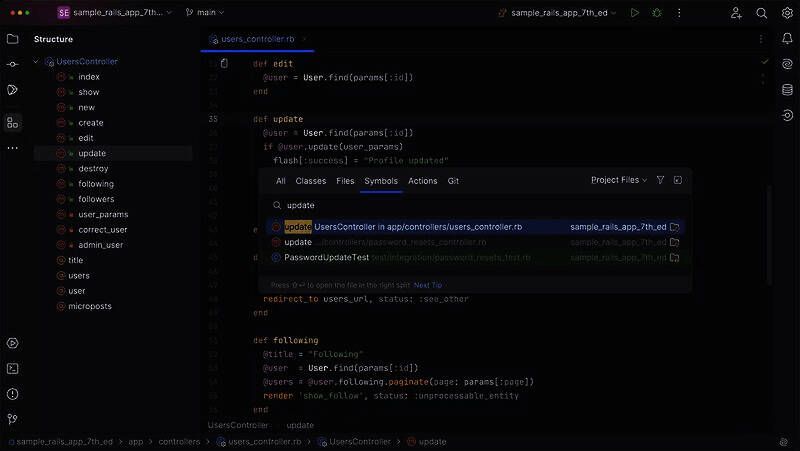The height and width of the screenshot is (451, 800).
Task: Select title variable in Structure tree
Action: coord(76,260)
